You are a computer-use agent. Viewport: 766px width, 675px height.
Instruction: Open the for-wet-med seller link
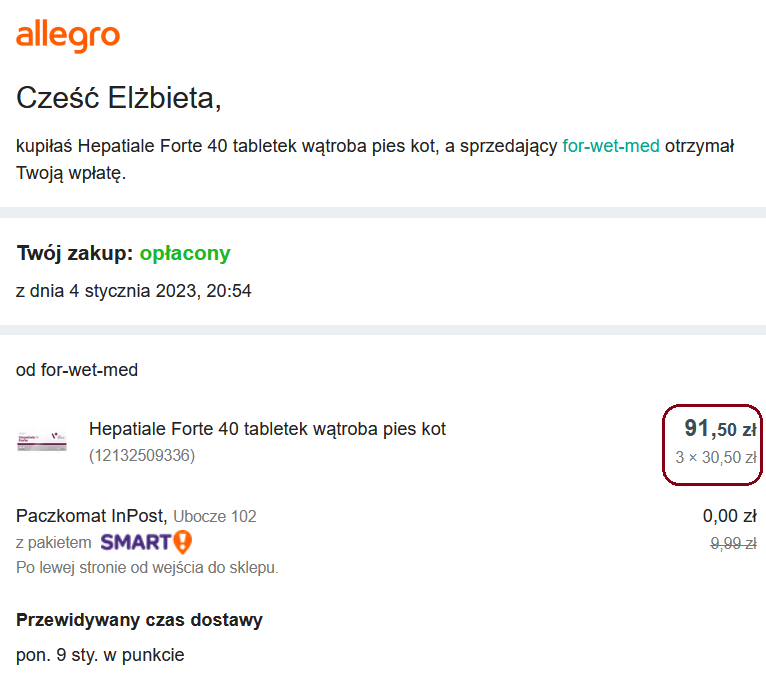coord(611,146)
